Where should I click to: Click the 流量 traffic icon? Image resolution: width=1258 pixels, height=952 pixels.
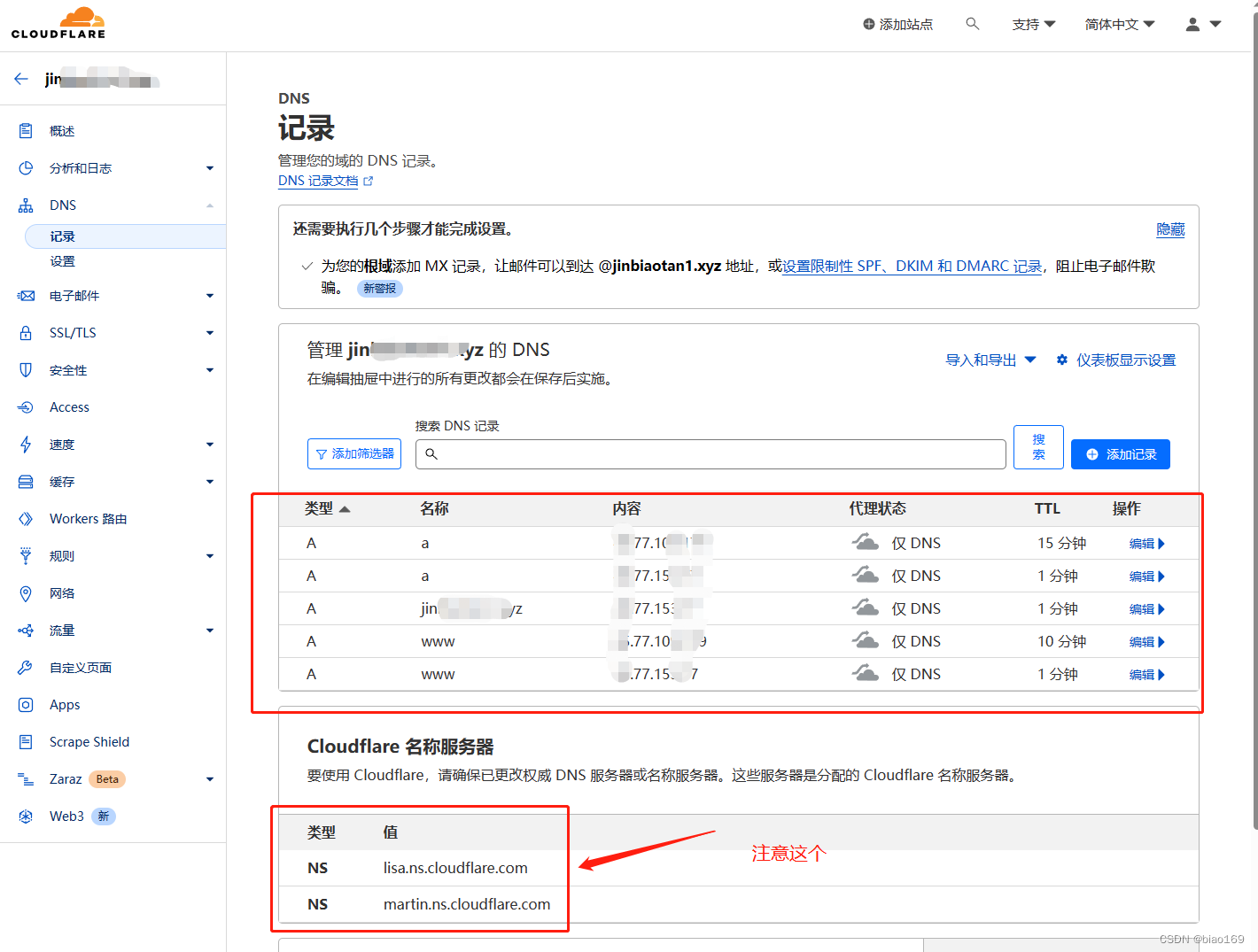(x=26, y=631)
